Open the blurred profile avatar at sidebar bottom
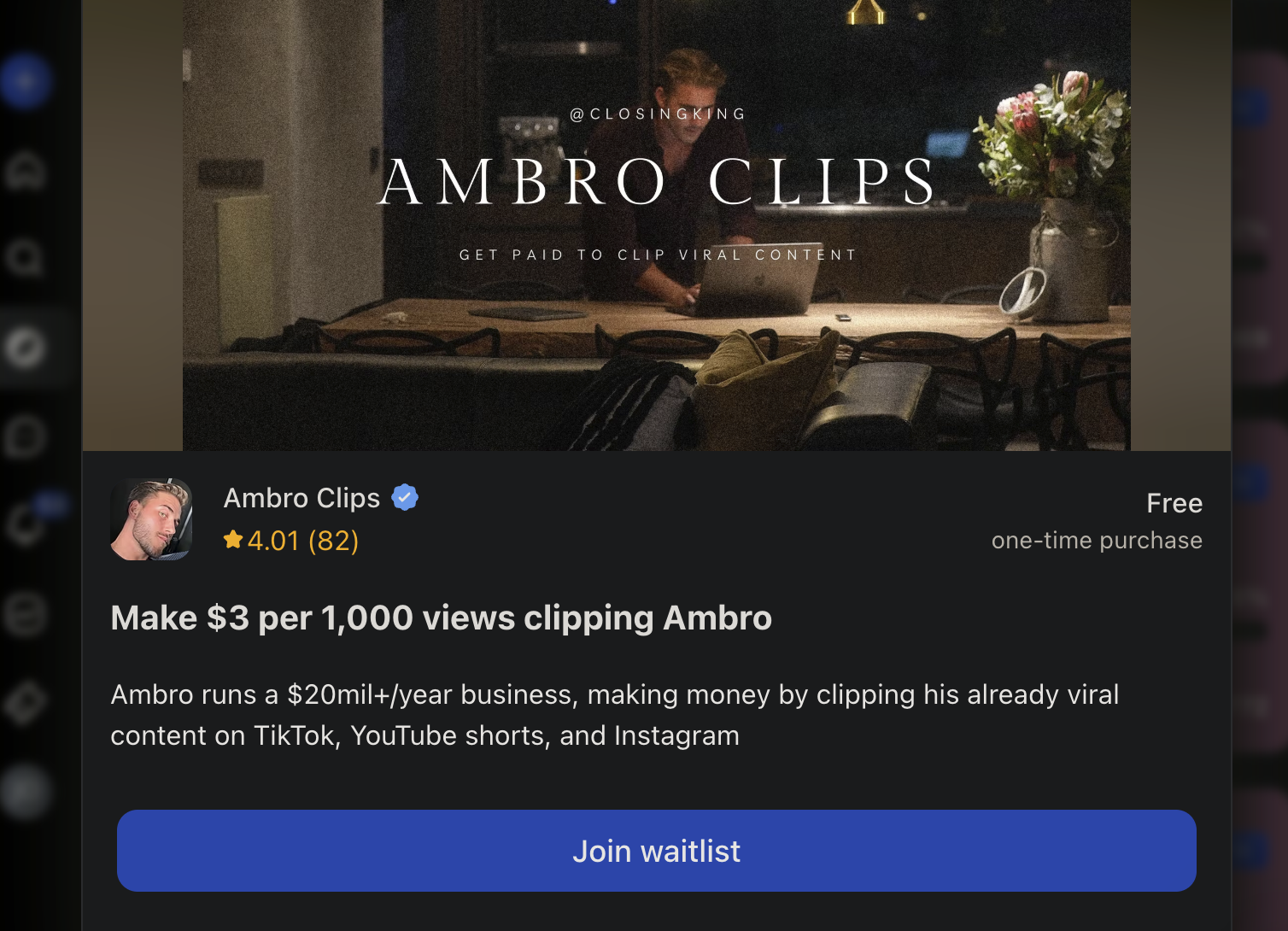The image size is (1288, 931). (25, 792)
